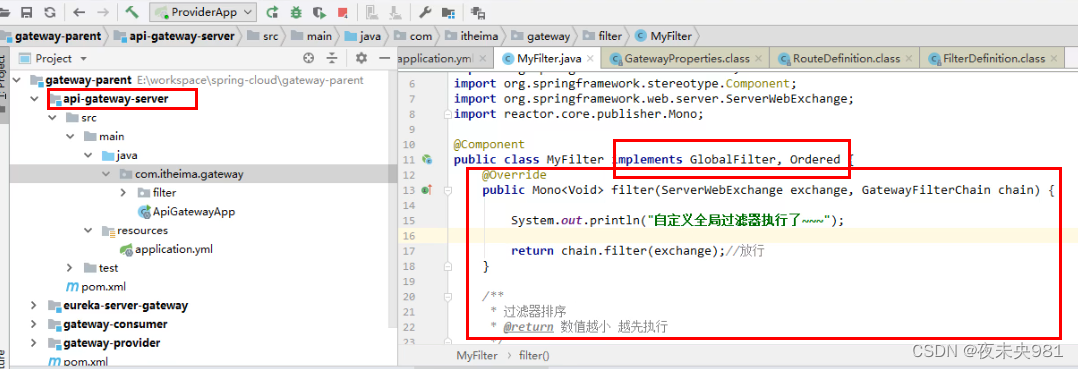1078x369 pixels.
Task: Collapse the resources folder node
Action: coord(88,230)
